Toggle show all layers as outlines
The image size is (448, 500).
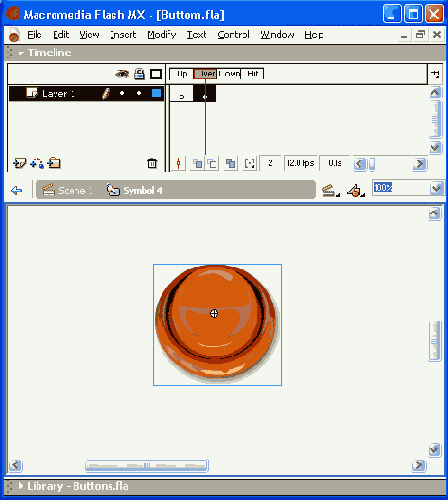(156, 74)
